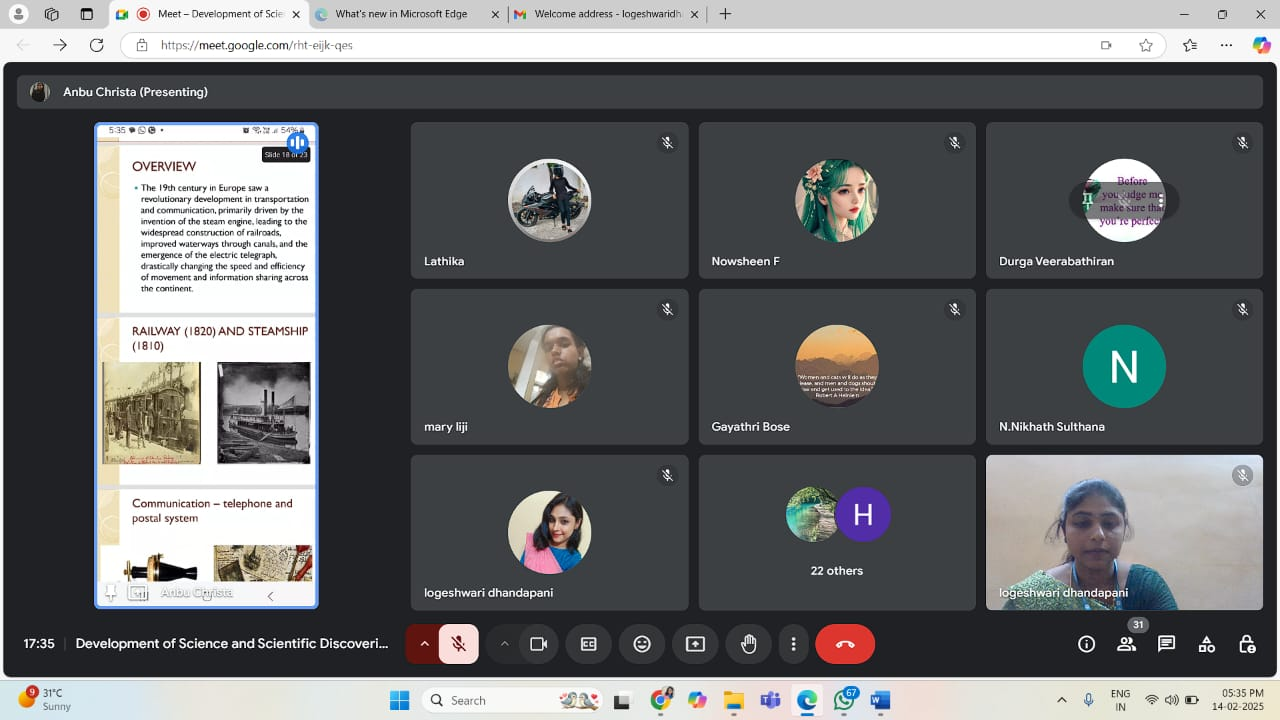Open more options three-dot menu
Image resolution: width=1280 pixels, height=720 pixels.
pos(793,644)
